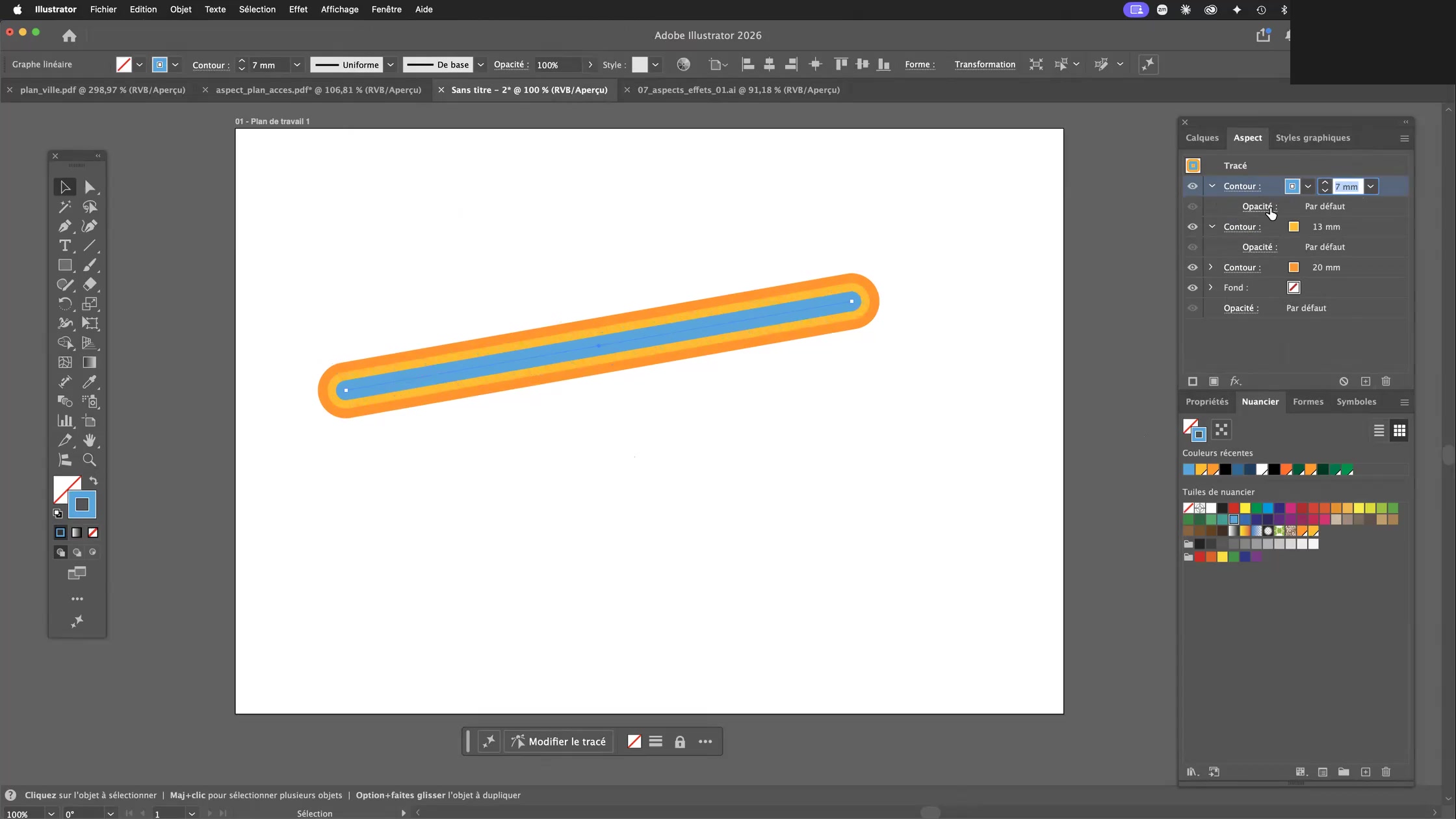Select the Zoom tool
Screen dimensions: 1456x819
click(90, 460)
